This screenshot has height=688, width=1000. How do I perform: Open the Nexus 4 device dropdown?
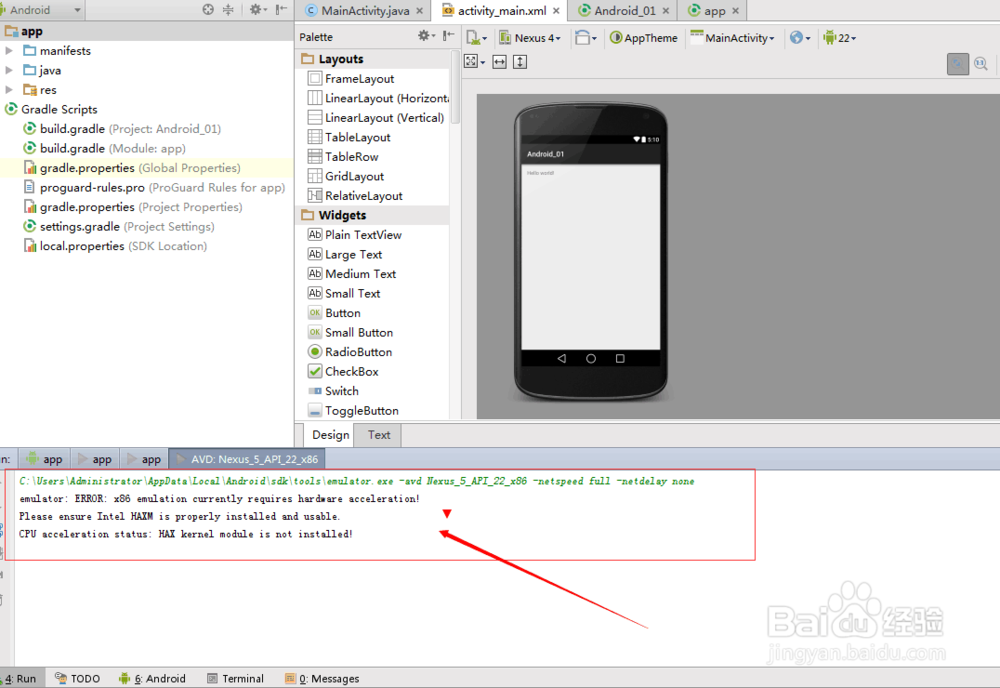pyautogui.click(x=530, y=37)
